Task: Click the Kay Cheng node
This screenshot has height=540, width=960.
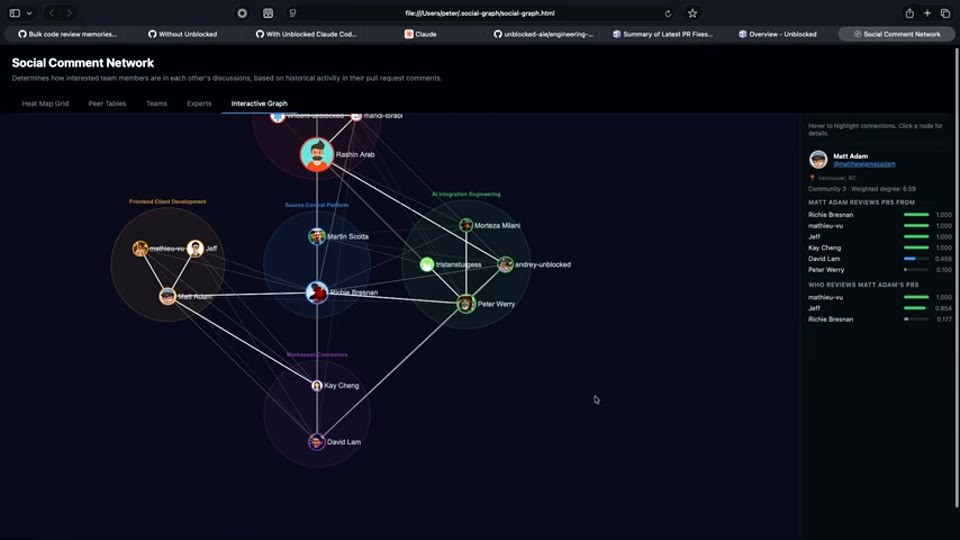Action: click(317, 385)
